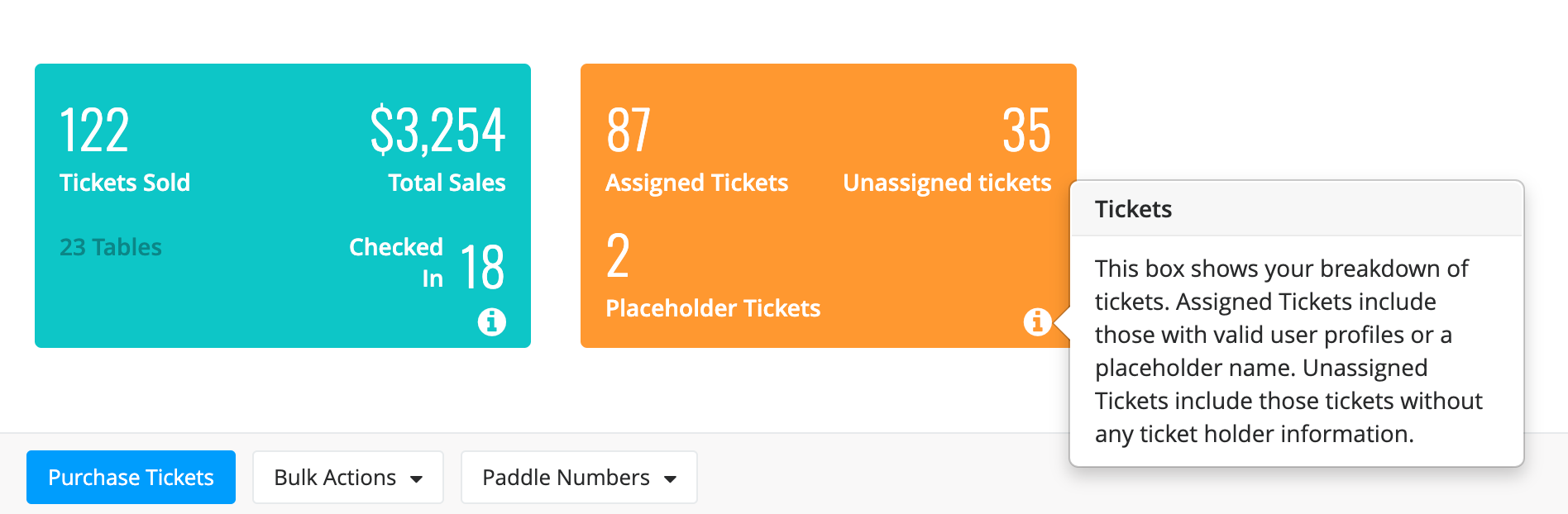
Task: Click the Unassigned tickets label
Action: pyautogui.click(x=947, y=183)
